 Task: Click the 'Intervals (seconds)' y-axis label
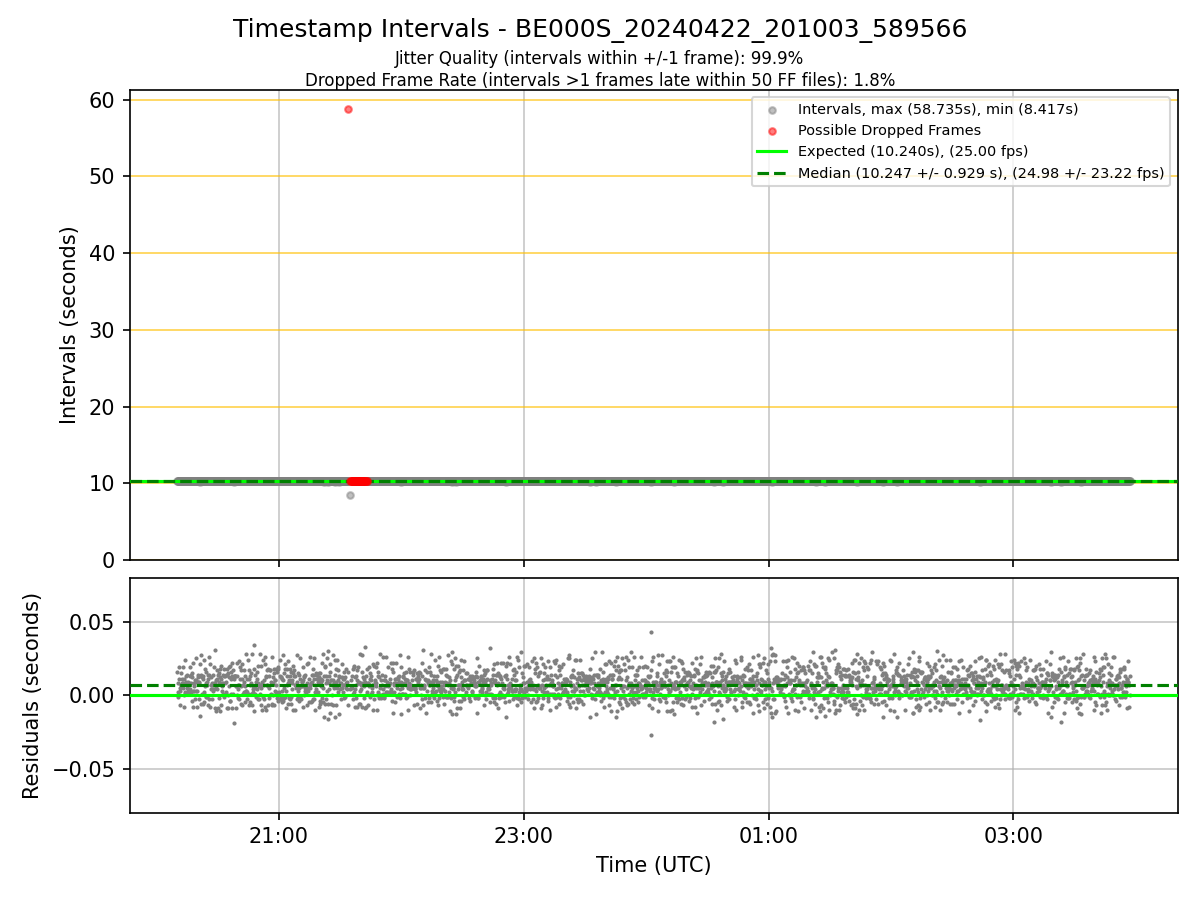pos(69,325)
